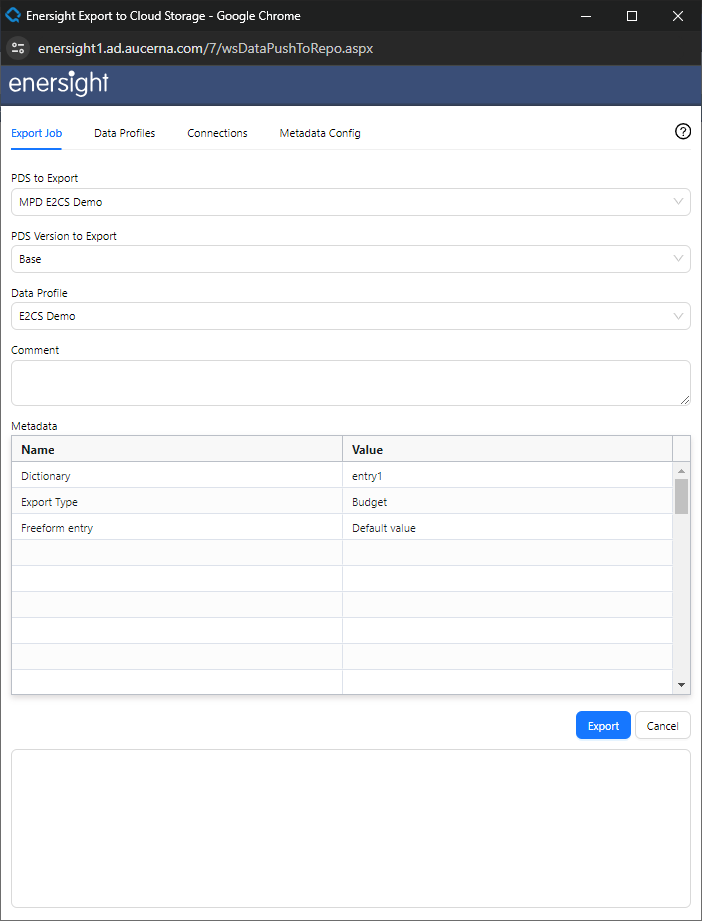
Task: Click the browser address URL
Action: click(206, 48)
